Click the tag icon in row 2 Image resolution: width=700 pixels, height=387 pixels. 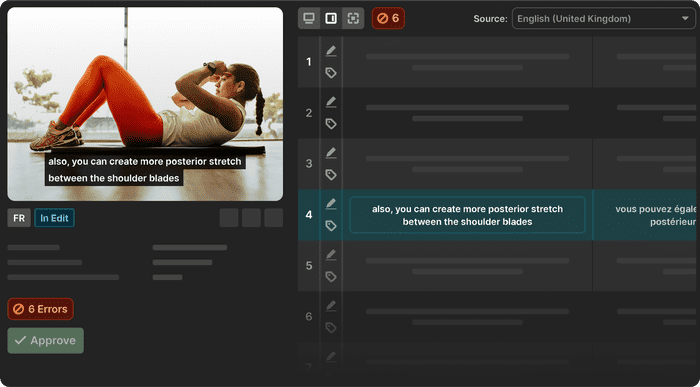(331, 124)
